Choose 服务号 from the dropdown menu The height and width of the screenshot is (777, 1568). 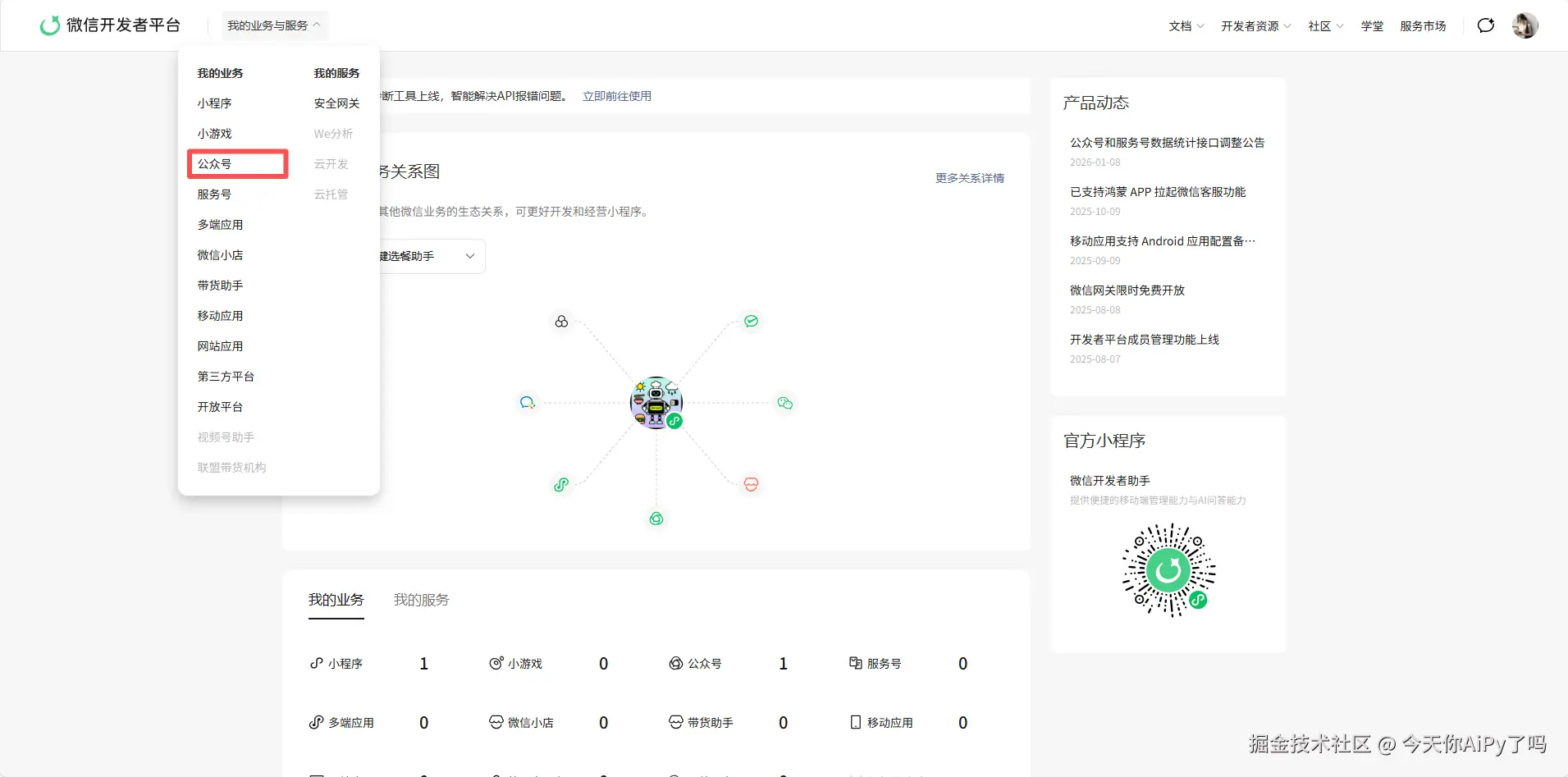pyautogui.click(x=214, y=194)
